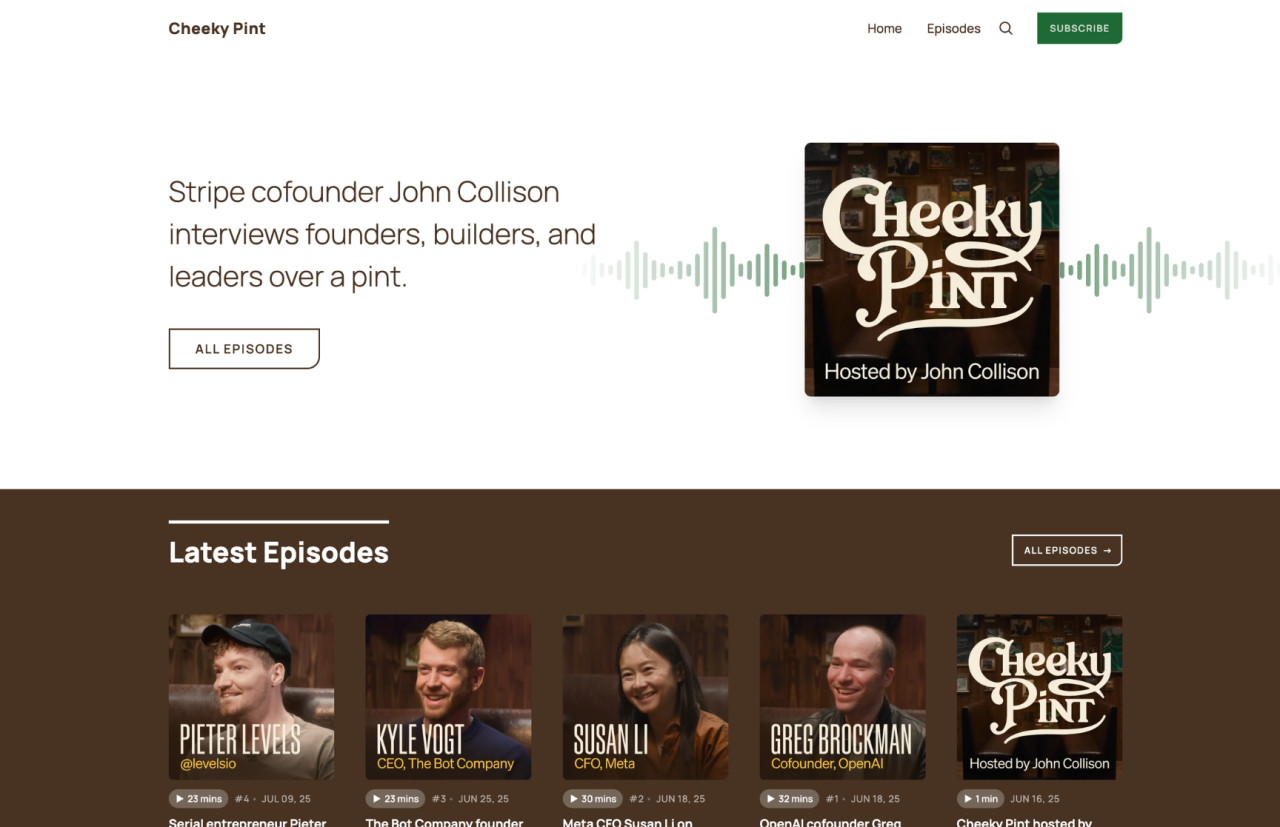Open the Episodes nav item
The height and width of the screenshot is (827, 1280).
coord(953,28)
